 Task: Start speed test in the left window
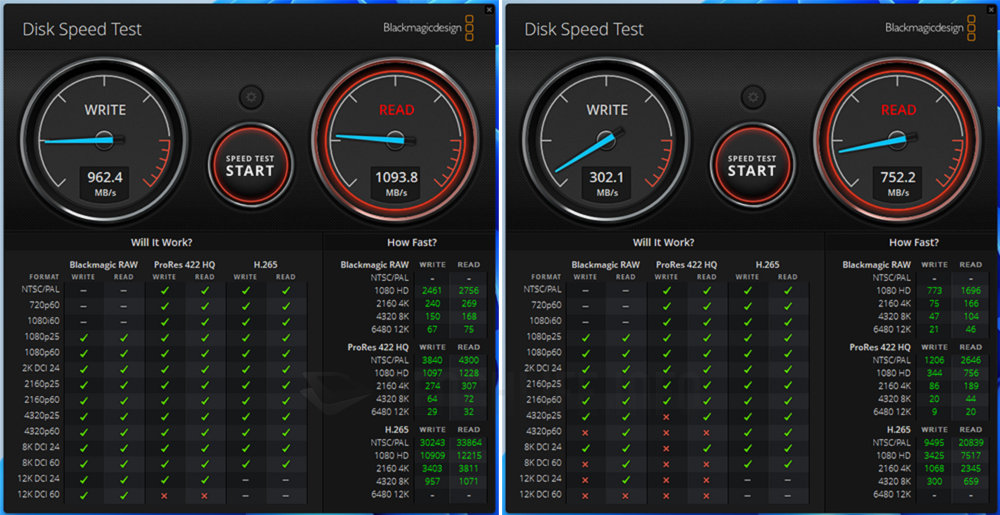[x=250, y=165]
